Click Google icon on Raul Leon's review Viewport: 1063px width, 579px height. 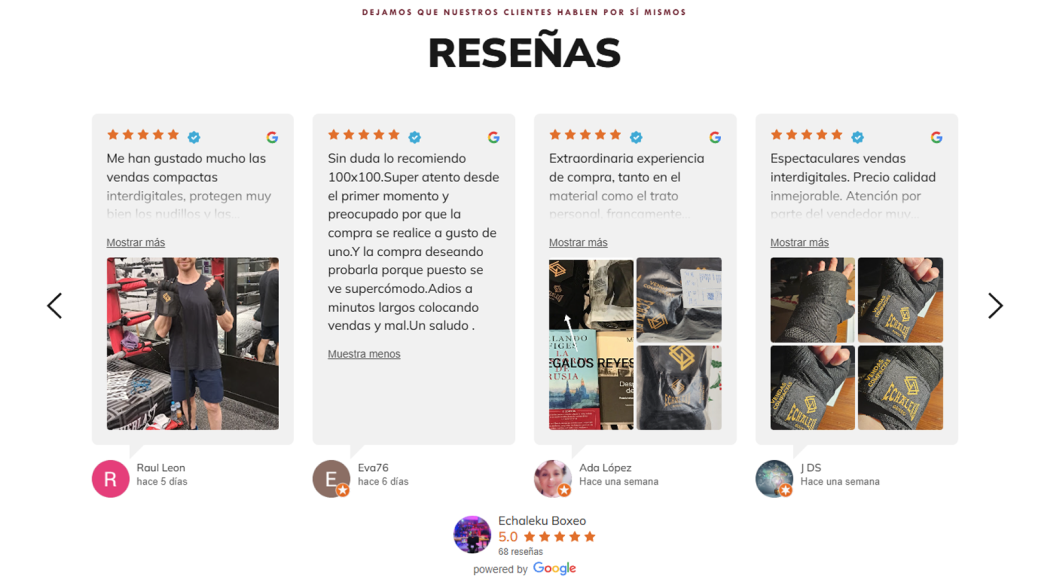(272, 138)
